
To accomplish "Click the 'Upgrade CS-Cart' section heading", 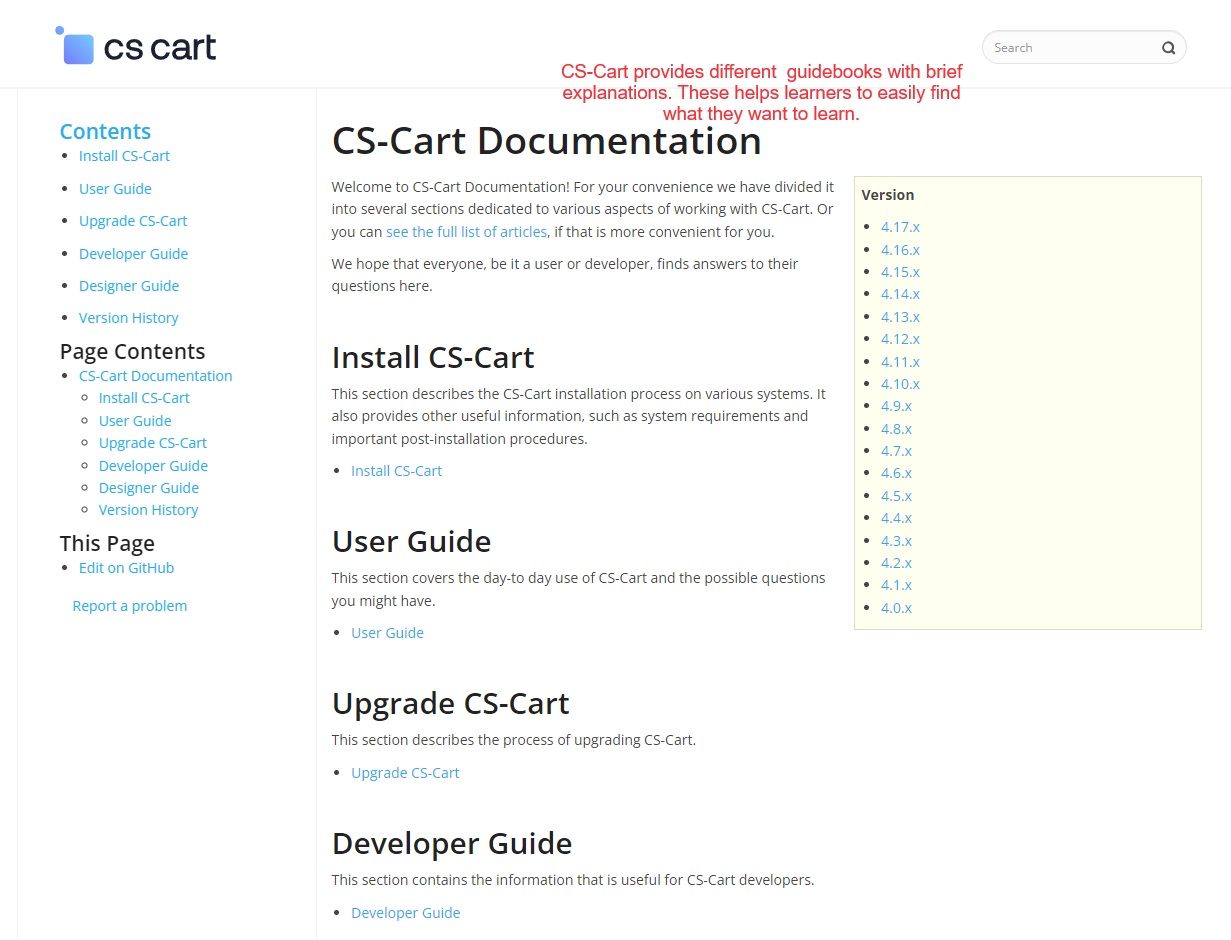I will click(450, 704).
